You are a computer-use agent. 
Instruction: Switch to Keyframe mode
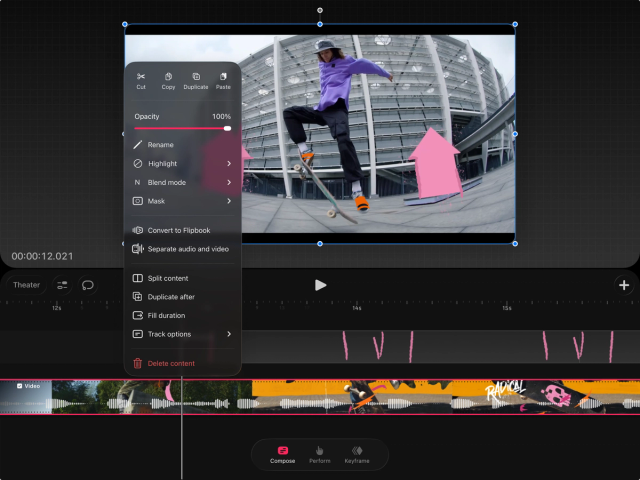[x=357, y=454]
